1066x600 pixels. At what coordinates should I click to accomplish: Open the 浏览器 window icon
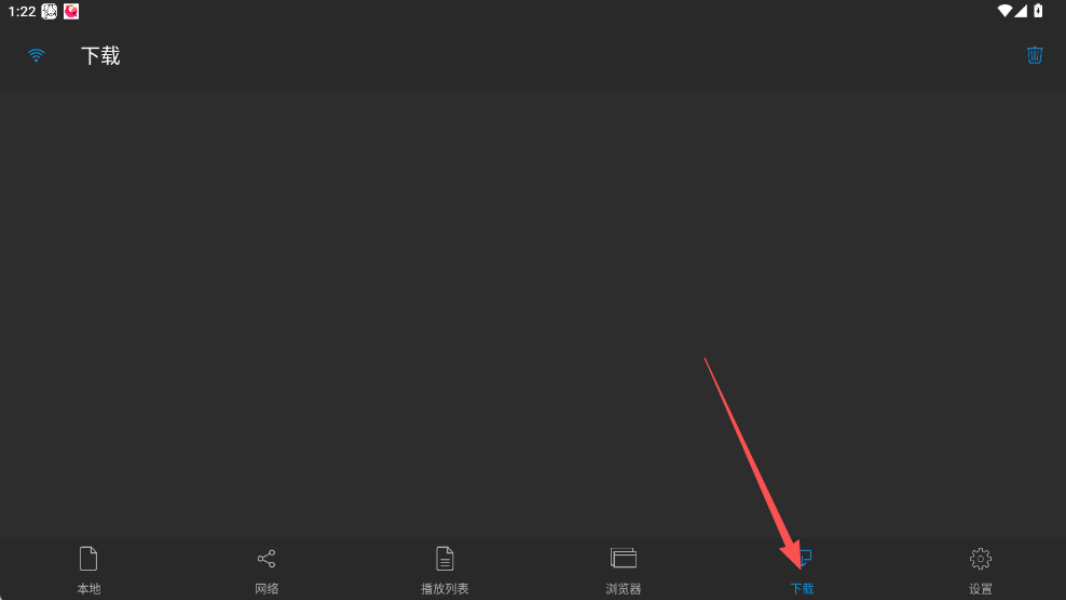623,559
